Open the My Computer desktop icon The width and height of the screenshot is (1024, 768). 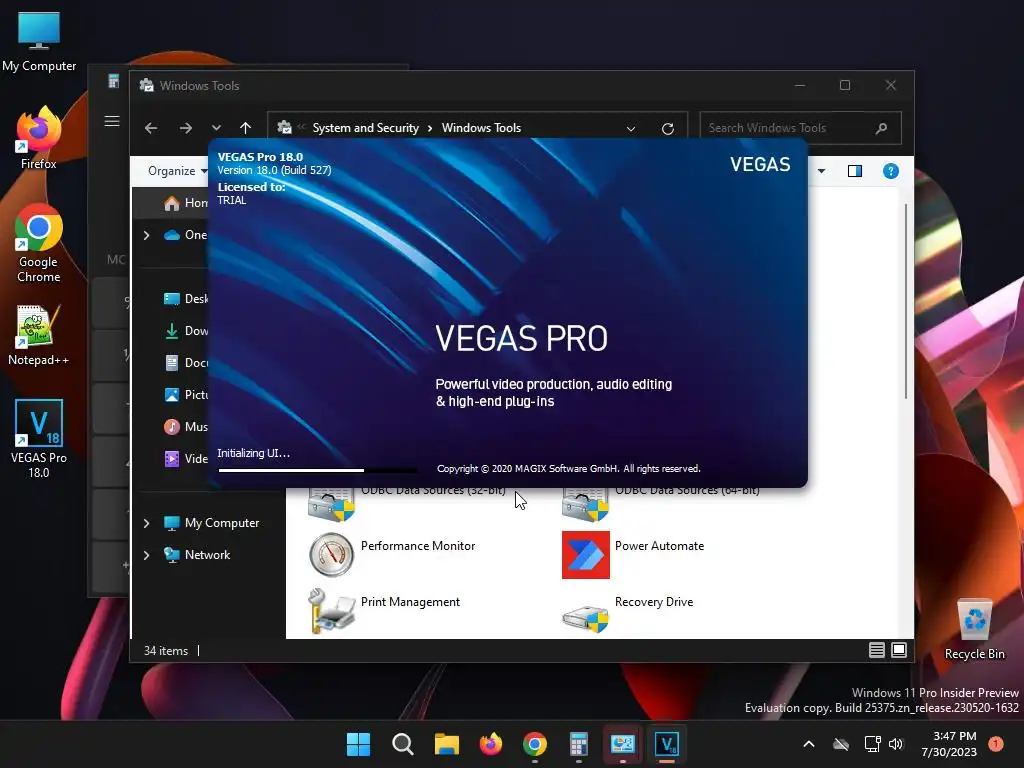pyautogui.click(x=39, y=40)
